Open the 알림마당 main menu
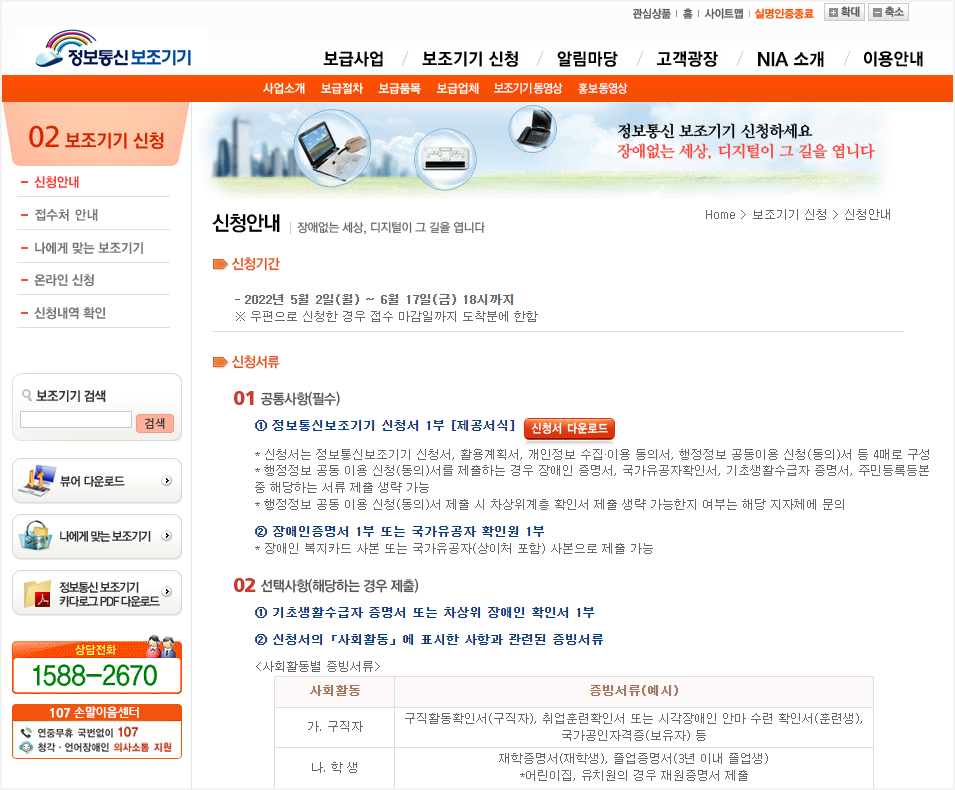 coord(587,58)
